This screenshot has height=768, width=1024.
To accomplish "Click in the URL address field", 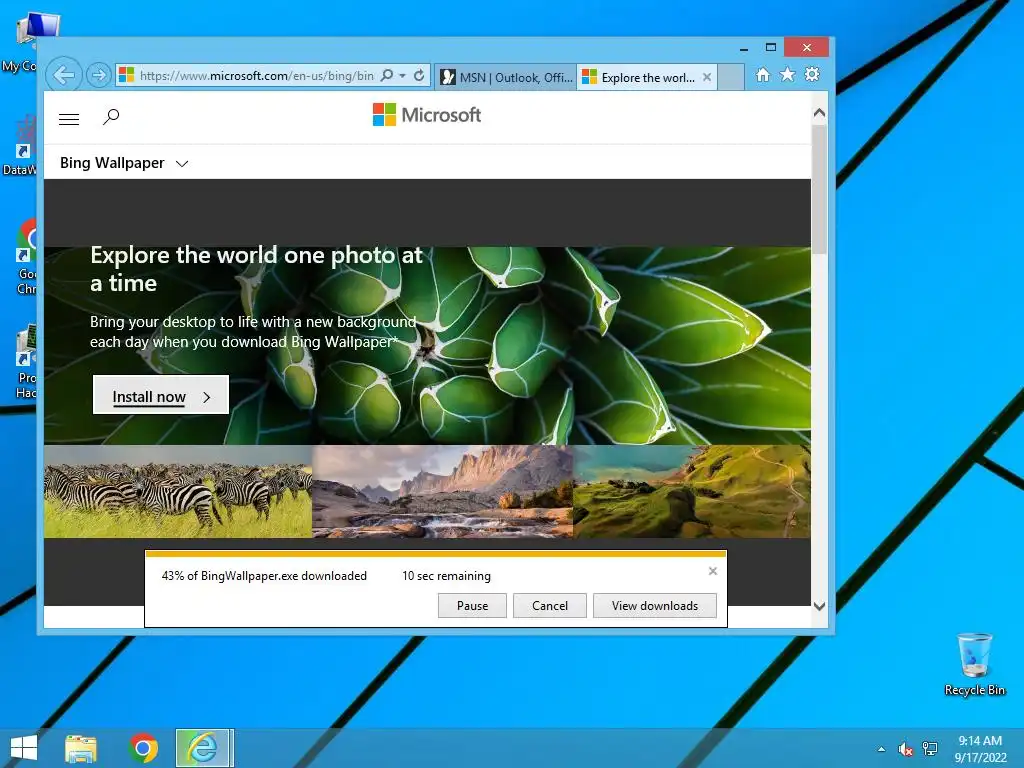I will coord(257,76).
